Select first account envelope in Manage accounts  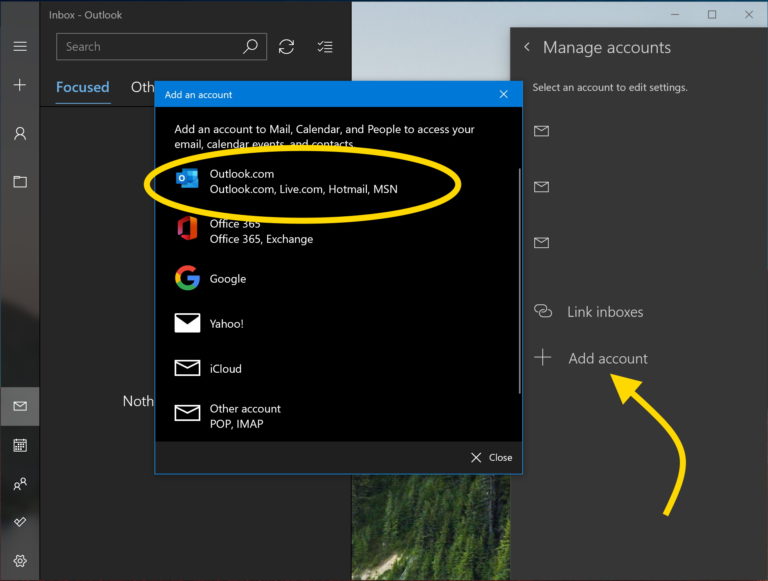[541, 131]
